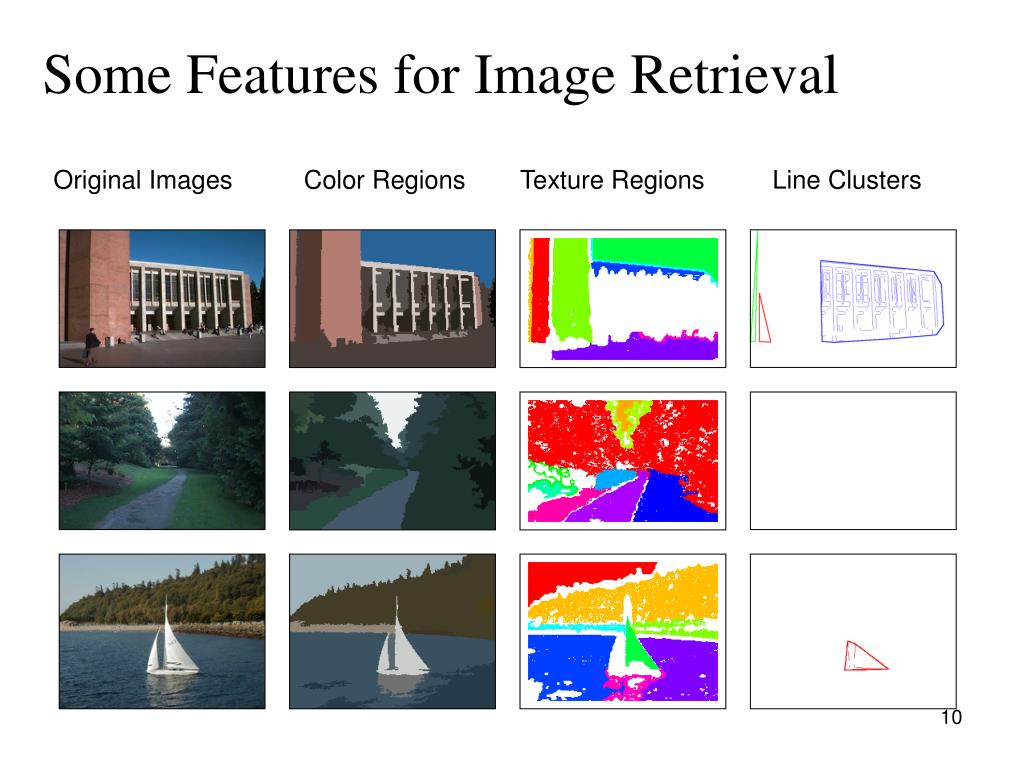Select the 'Line Clusters' column heading
This screenshot has width=1024, height=768.
[846, 180]
